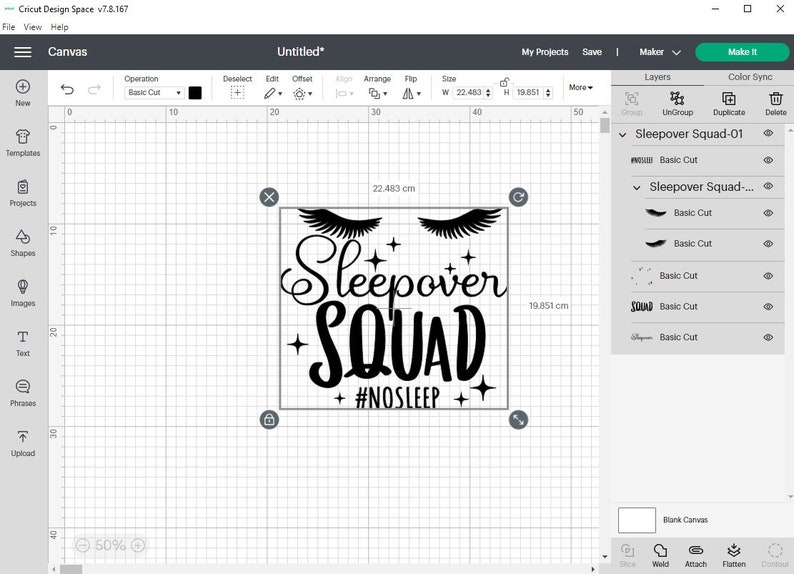
Task: Hide the second eyelash Basic Cut layer
Action: tap(768, 243)
